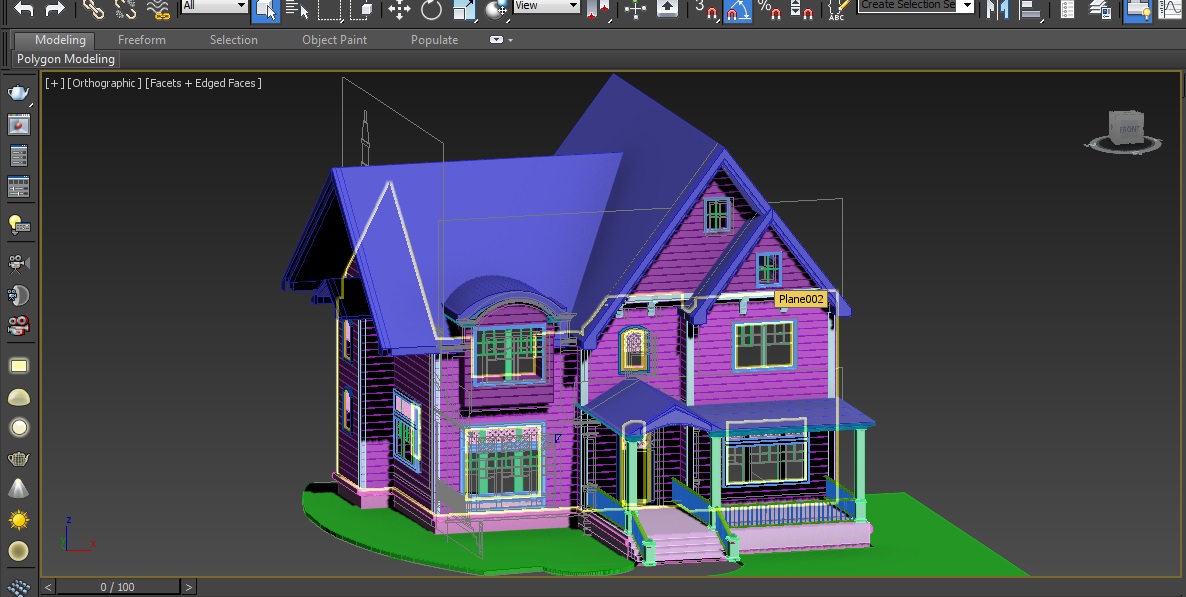Click the Undo arrow icon
The image size is (1186, 597).
(x=24, y=9)
